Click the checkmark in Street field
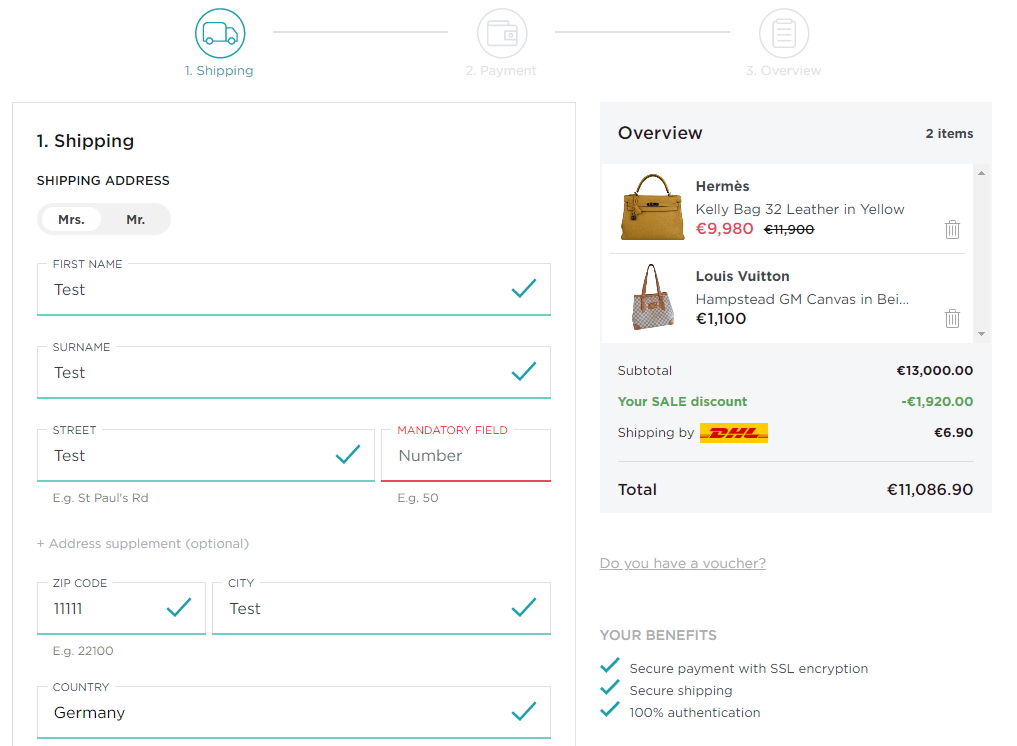Image resolution: width=1017 pixels, height=746 pixels. point(348,454)
